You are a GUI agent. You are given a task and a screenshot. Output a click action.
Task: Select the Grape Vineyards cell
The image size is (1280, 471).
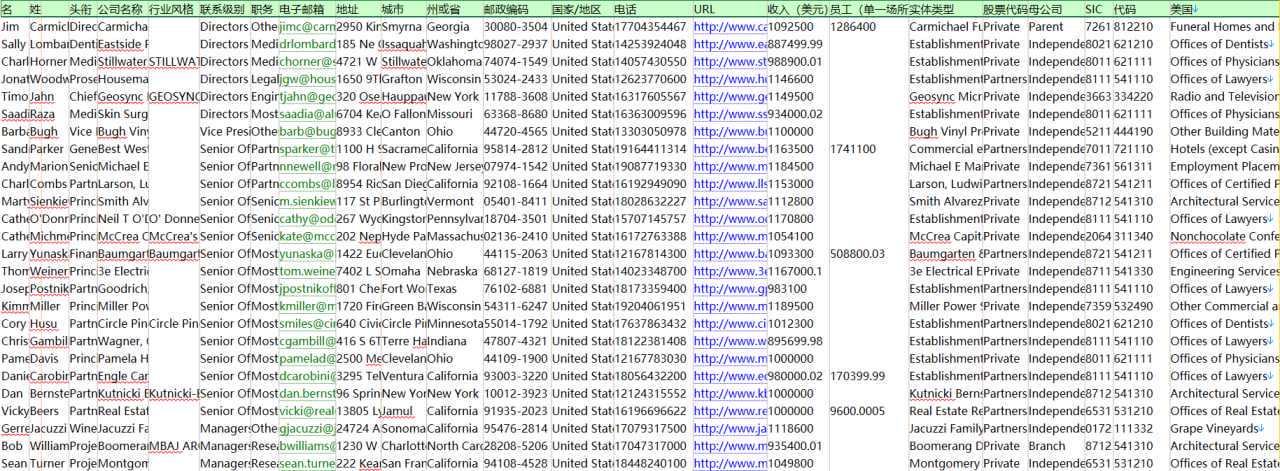(x=1224, y=429)
